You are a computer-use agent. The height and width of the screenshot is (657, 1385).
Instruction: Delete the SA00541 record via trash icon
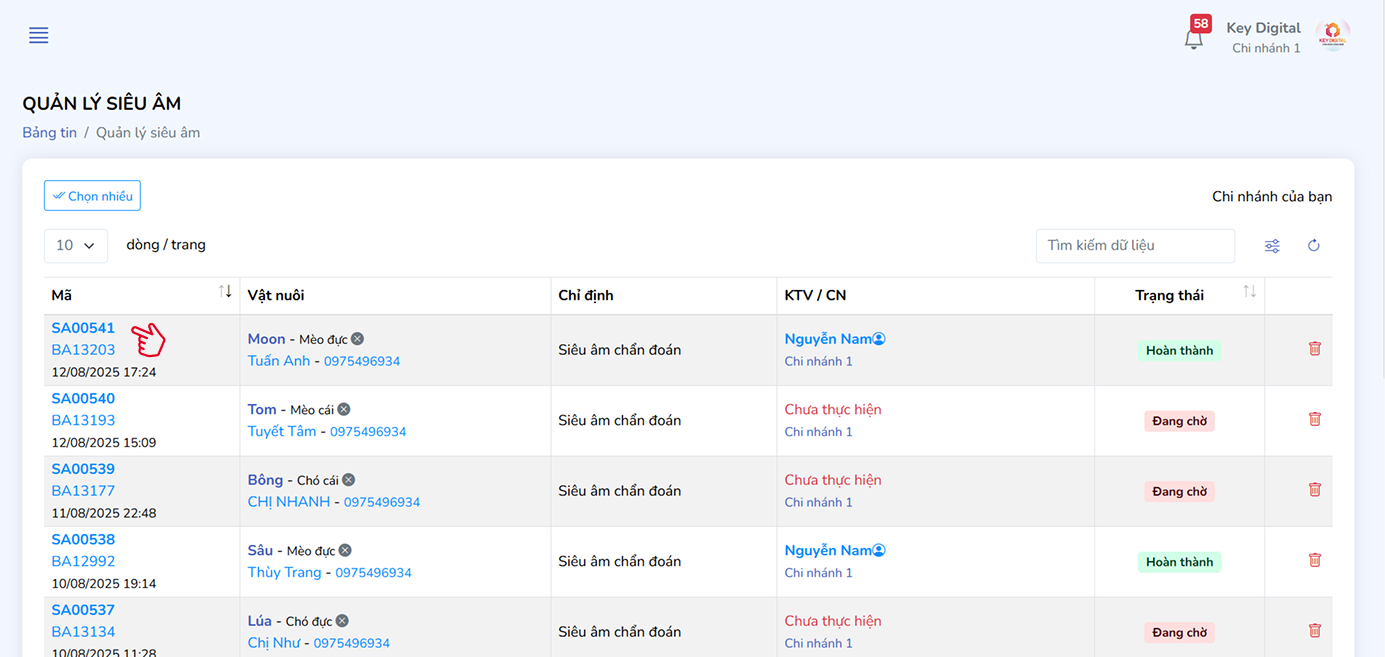coord(1315,349)
